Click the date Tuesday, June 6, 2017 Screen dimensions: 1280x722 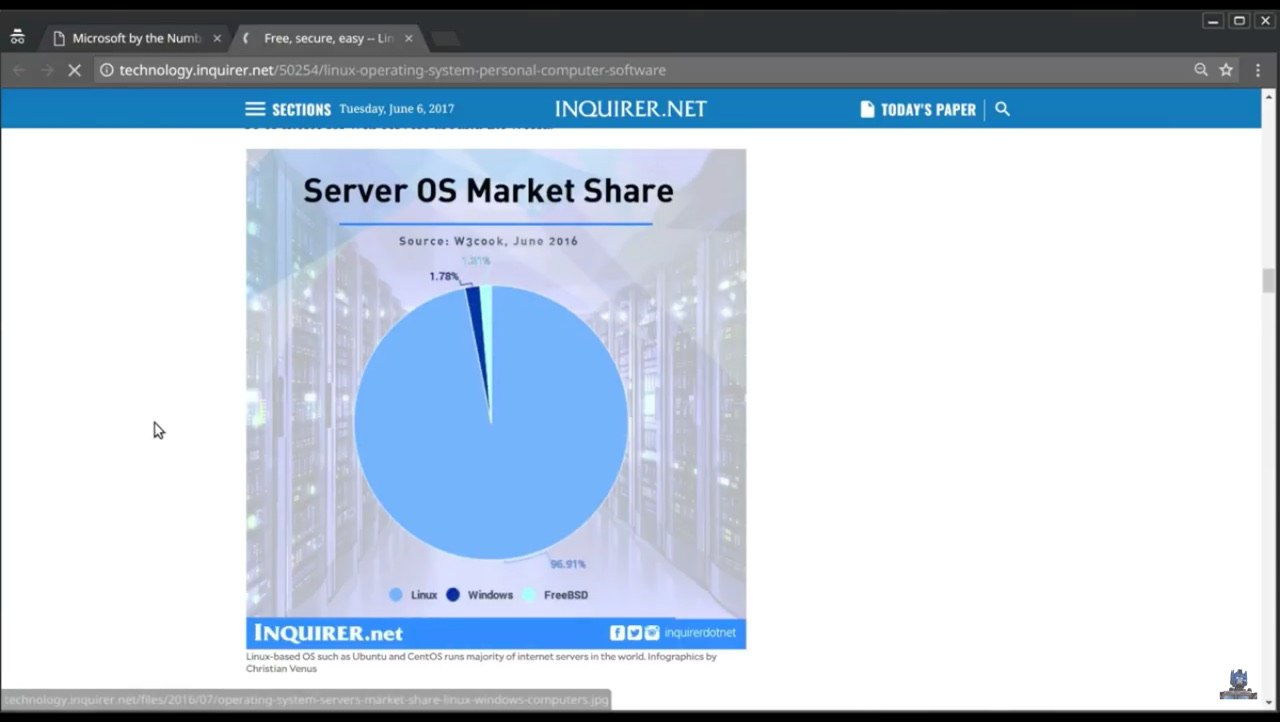click(396, 109)
